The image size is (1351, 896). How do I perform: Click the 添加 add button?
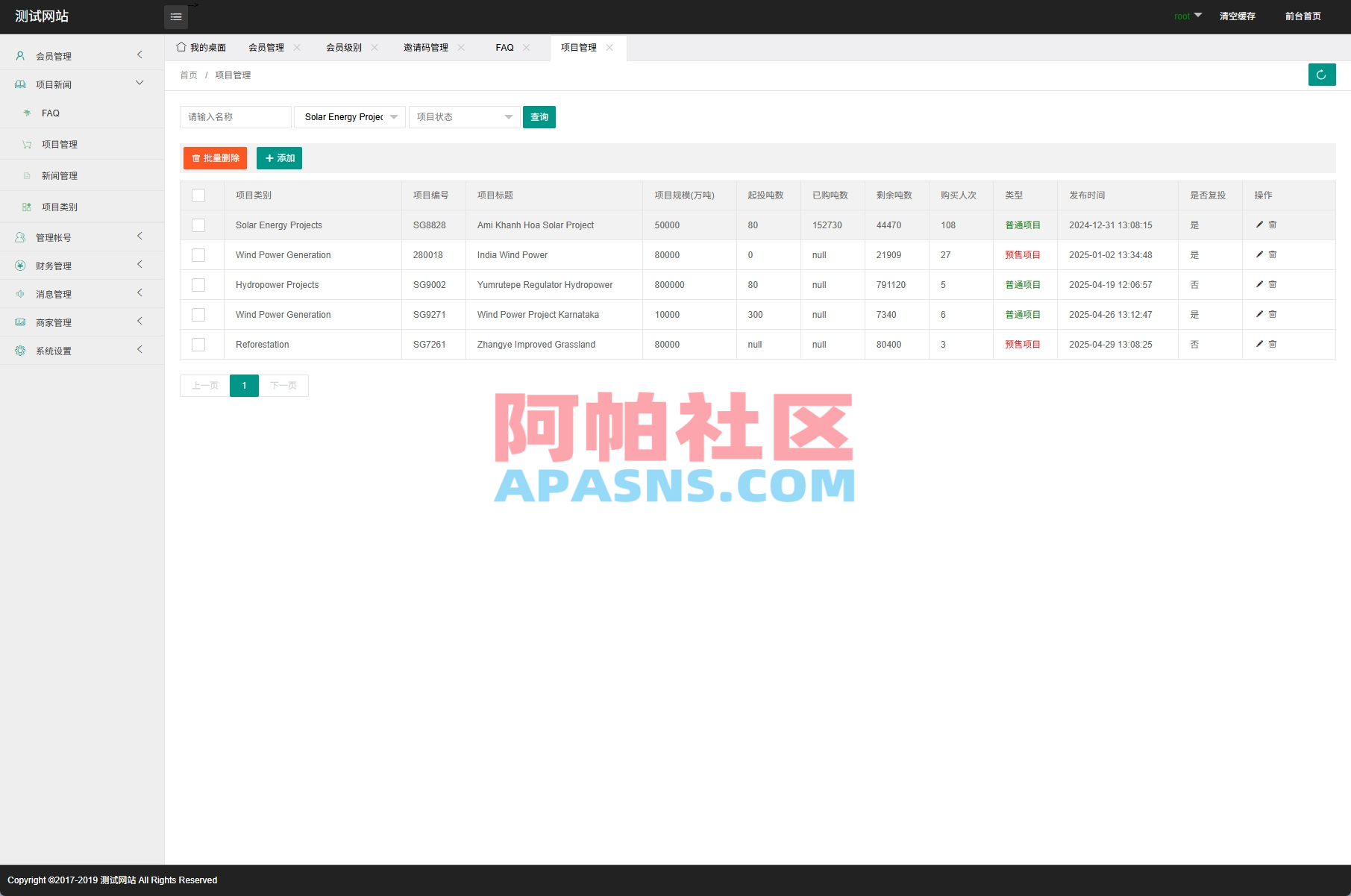tap(279, 158)
